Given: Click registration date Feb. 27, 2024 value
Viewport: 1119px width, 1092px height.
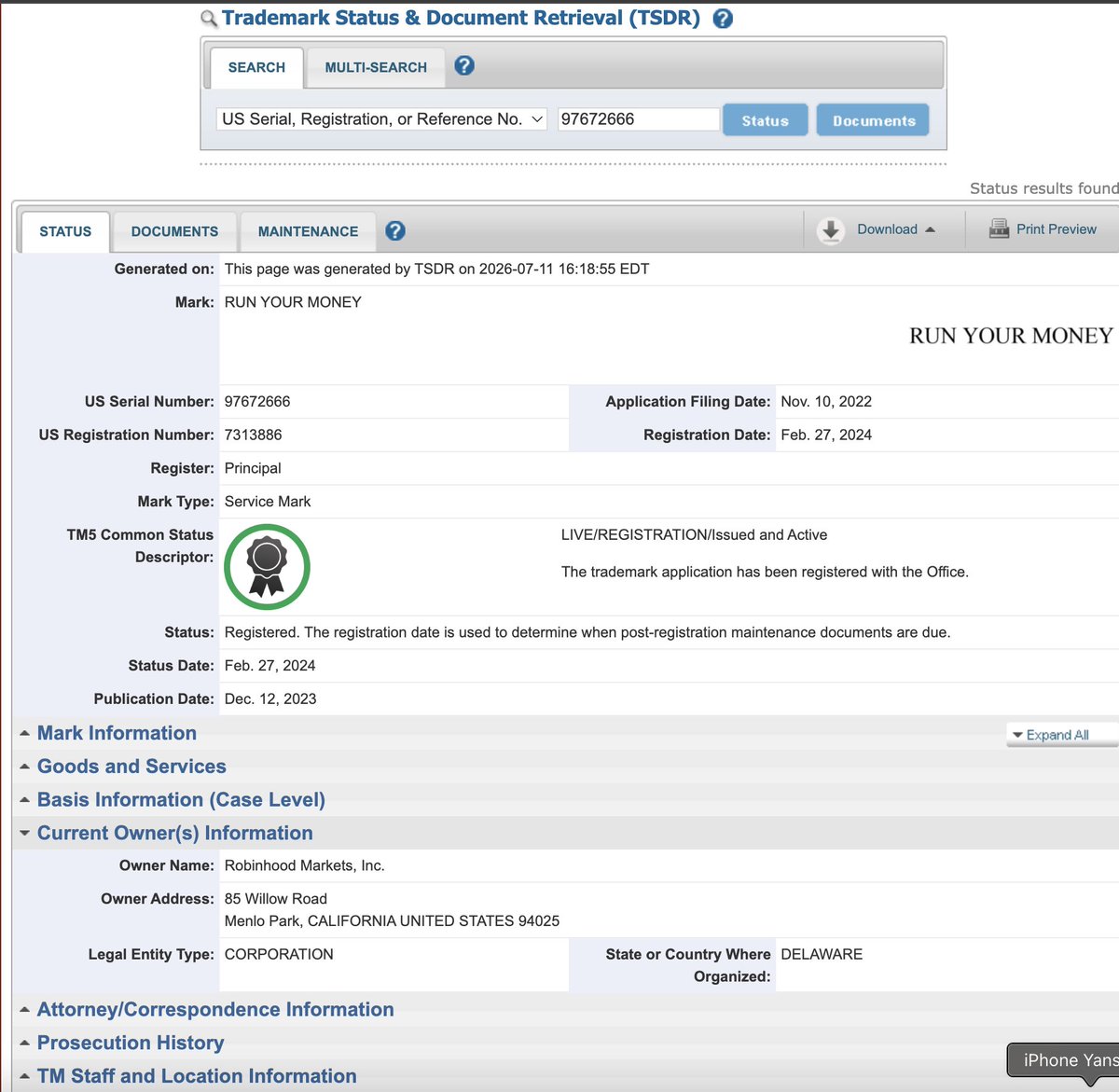Looking at the screenshot, I should (826, 435).
